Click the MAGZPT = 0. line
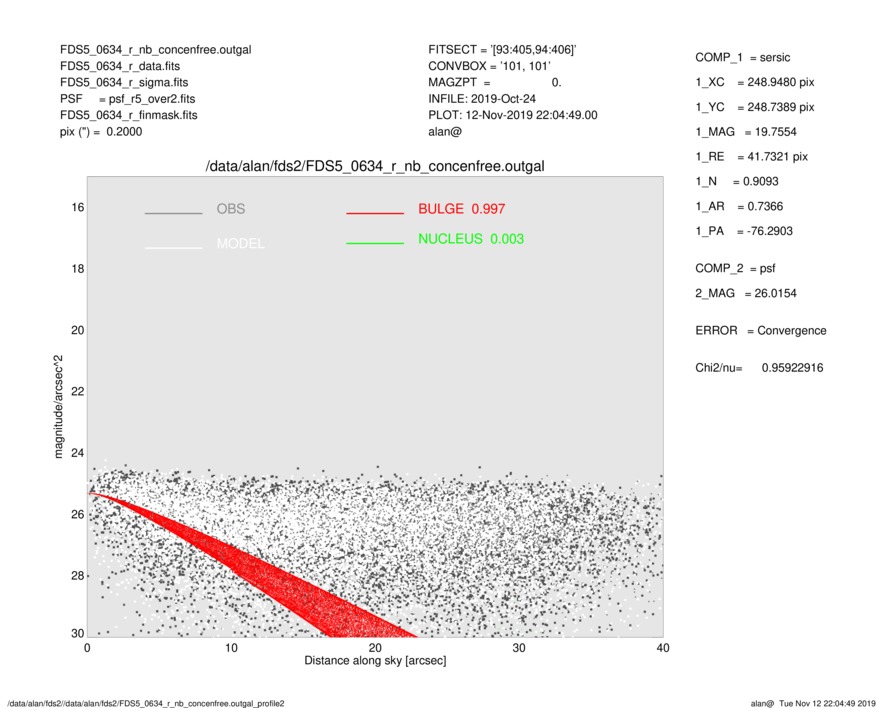The image size is (885, 708). coord(495,82)
